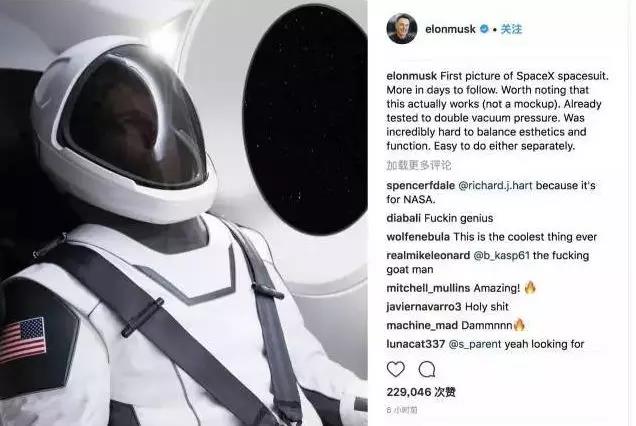View the 229,046 likes count
Image resolution: width=636 pixels, height=426 pixels.
(x=421, y=392)
